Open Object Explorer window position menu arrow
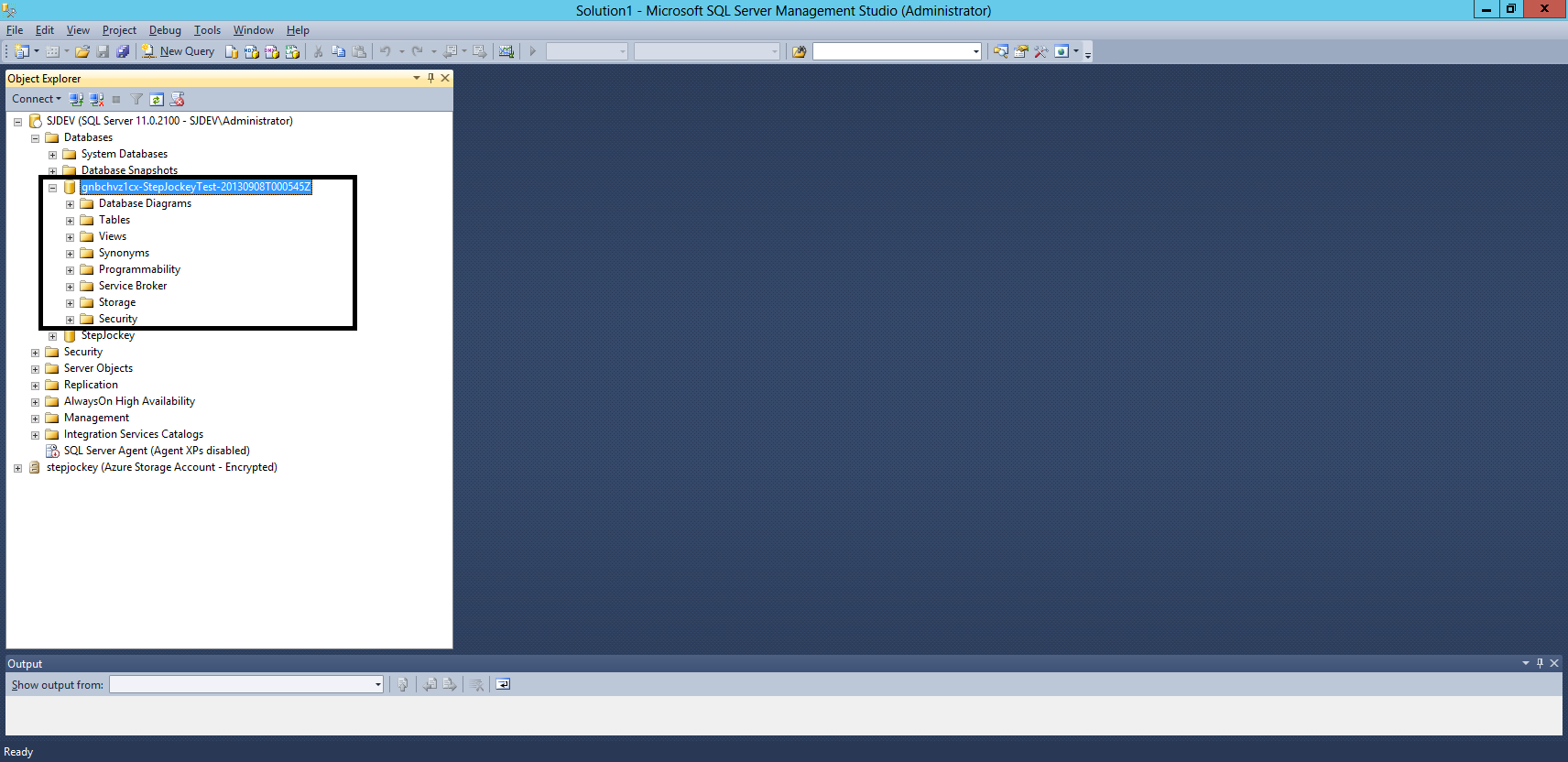 pos(417,78)
